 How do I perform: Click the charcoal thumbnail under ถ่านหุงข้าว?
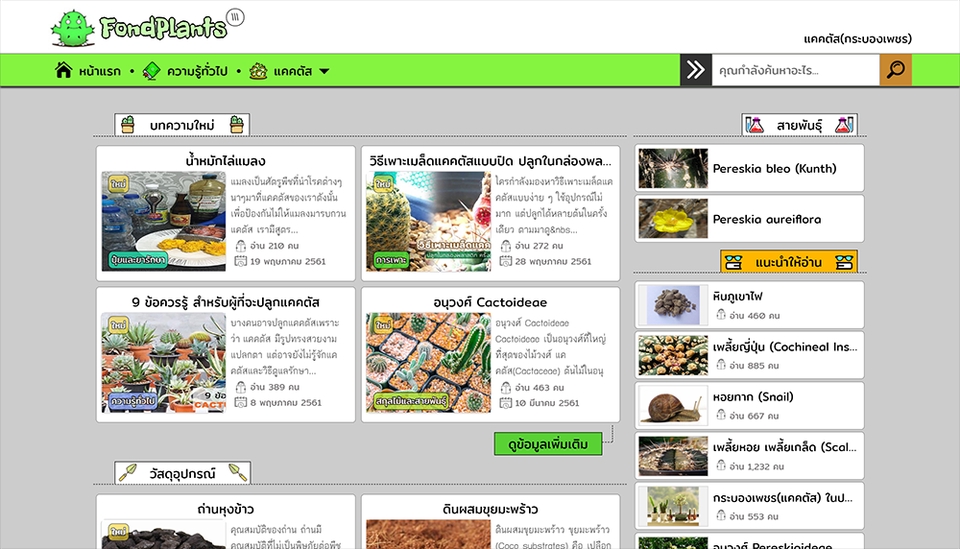coord(163,534)
